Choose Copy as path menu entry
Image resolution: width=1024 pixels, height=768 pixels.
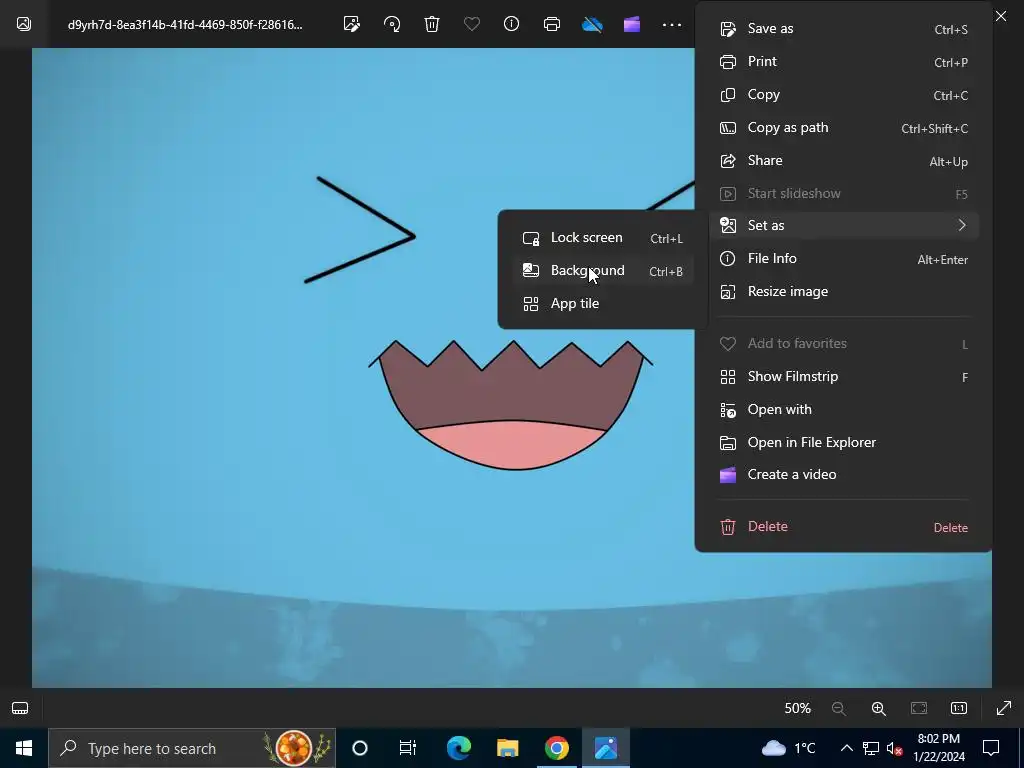[x=844, y=128]
